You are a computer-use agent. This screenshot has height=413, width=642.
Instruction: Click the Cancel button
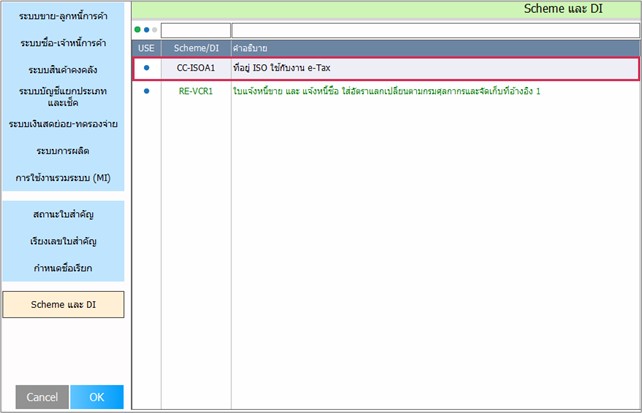[x=42, y=397]
